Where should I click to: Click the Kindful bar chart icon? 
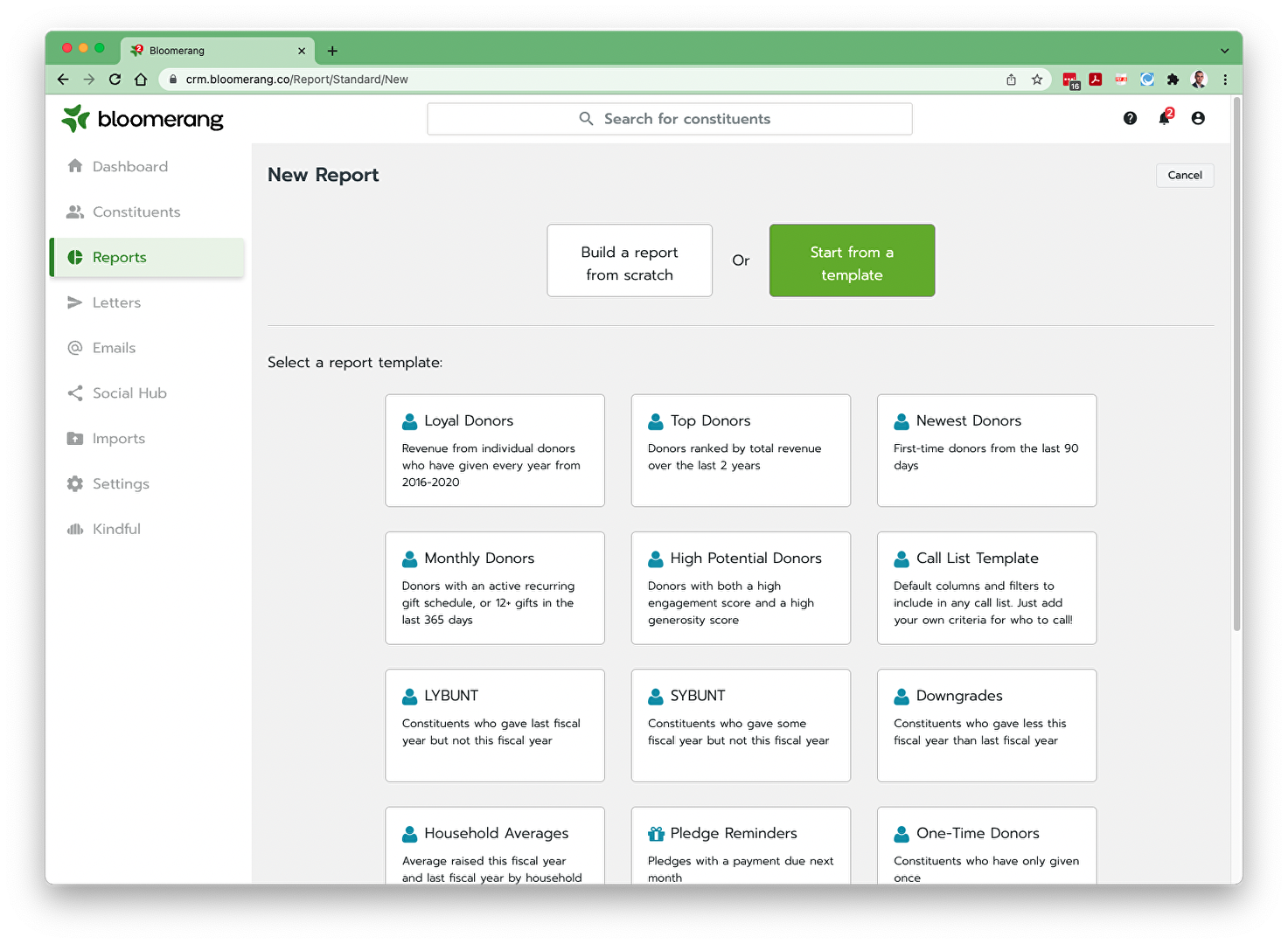(x=75, y=529)
